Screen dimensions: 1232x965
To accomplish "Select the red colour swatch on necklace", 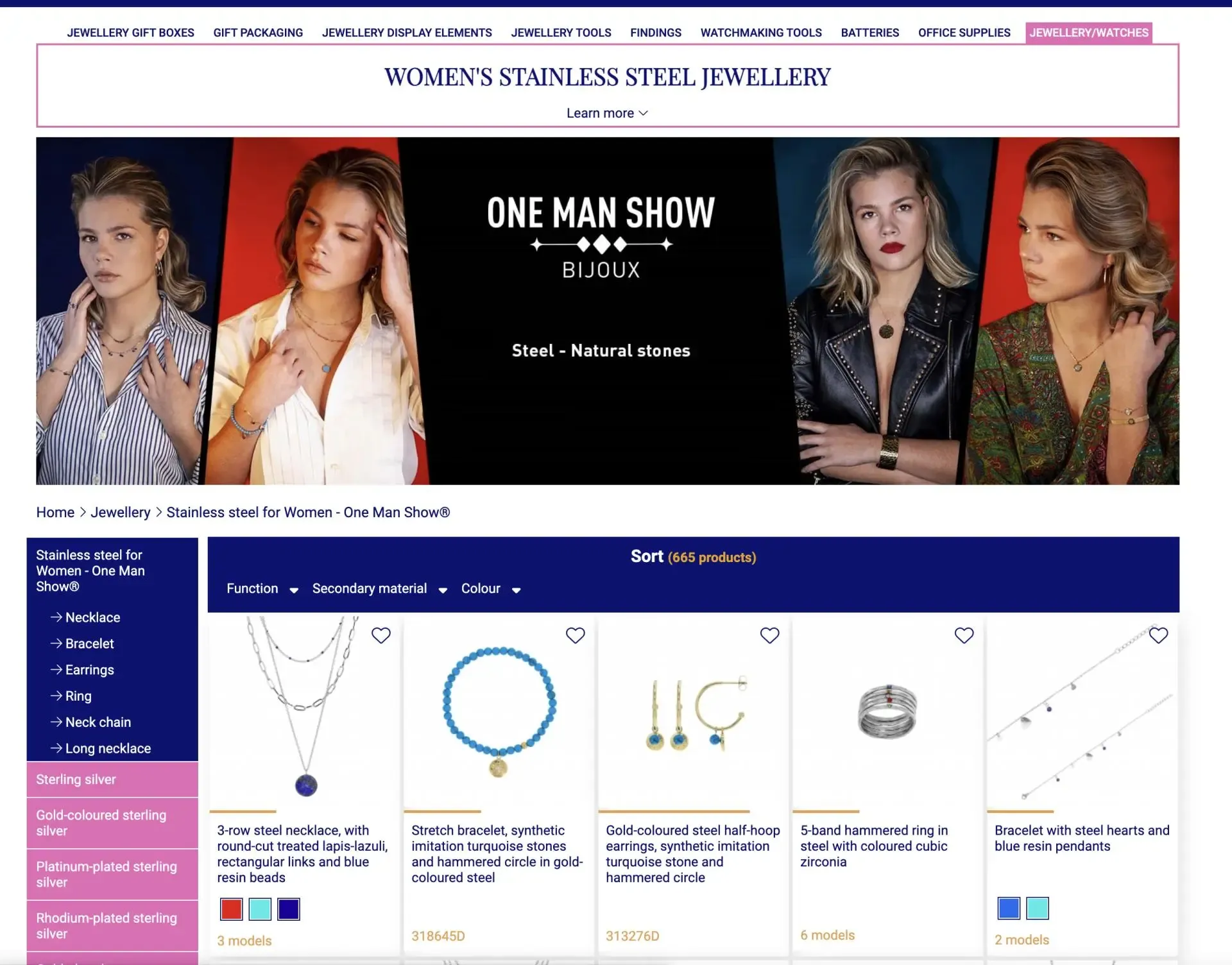I will pyautogui.click(x=231, y=909).
